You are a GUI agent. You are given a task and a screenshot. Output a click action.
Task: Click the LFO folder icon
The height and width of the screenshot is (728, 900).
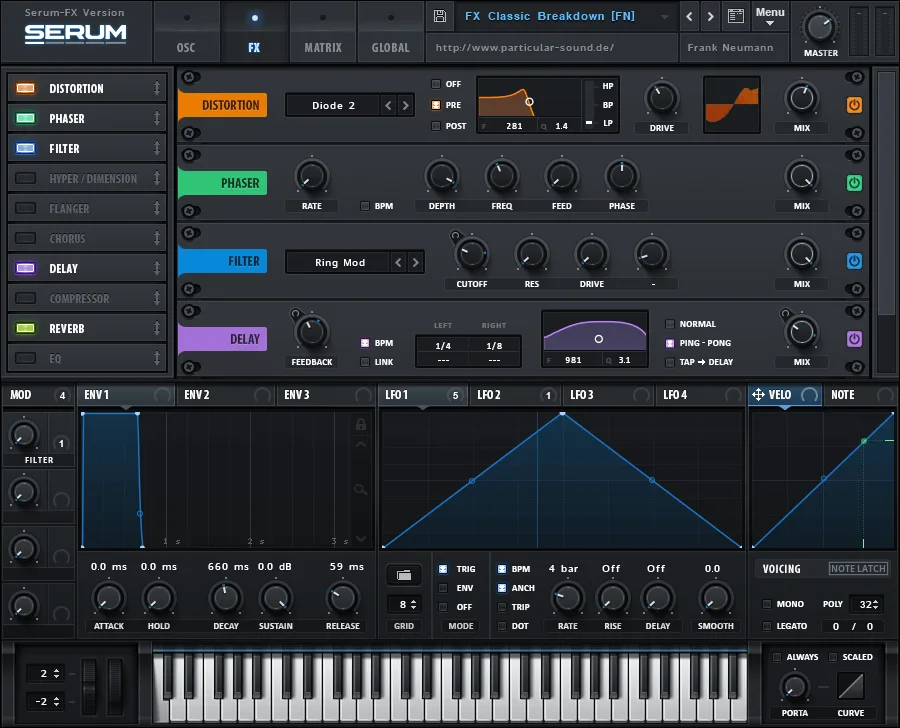tap(404, 575)
